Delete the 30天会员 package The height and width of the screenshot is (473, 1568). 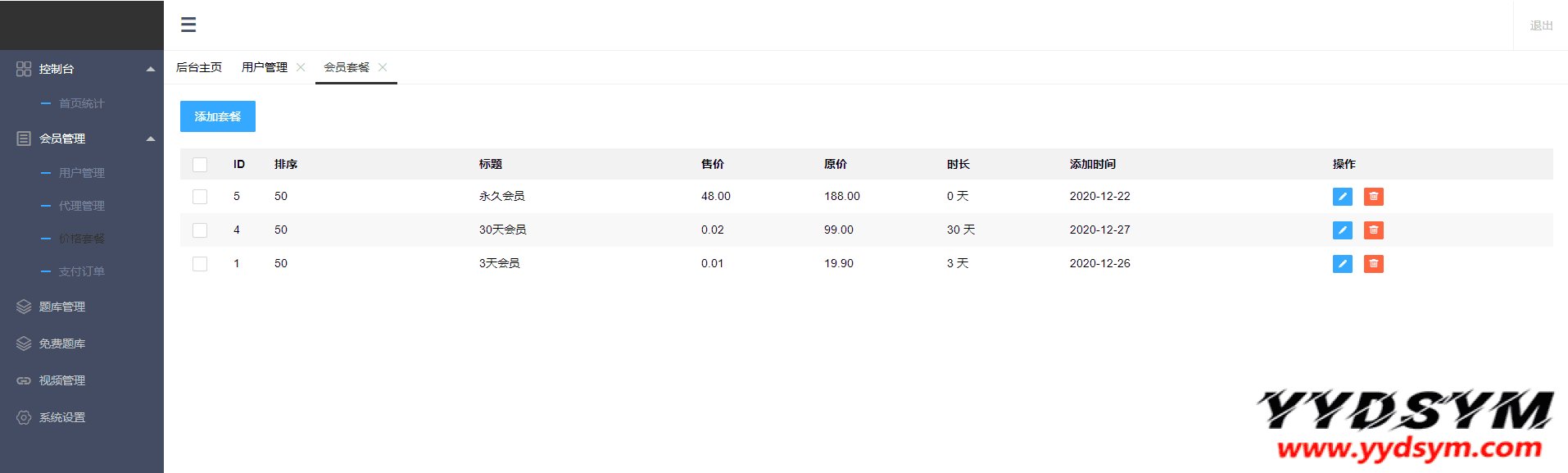[1374, 230]
